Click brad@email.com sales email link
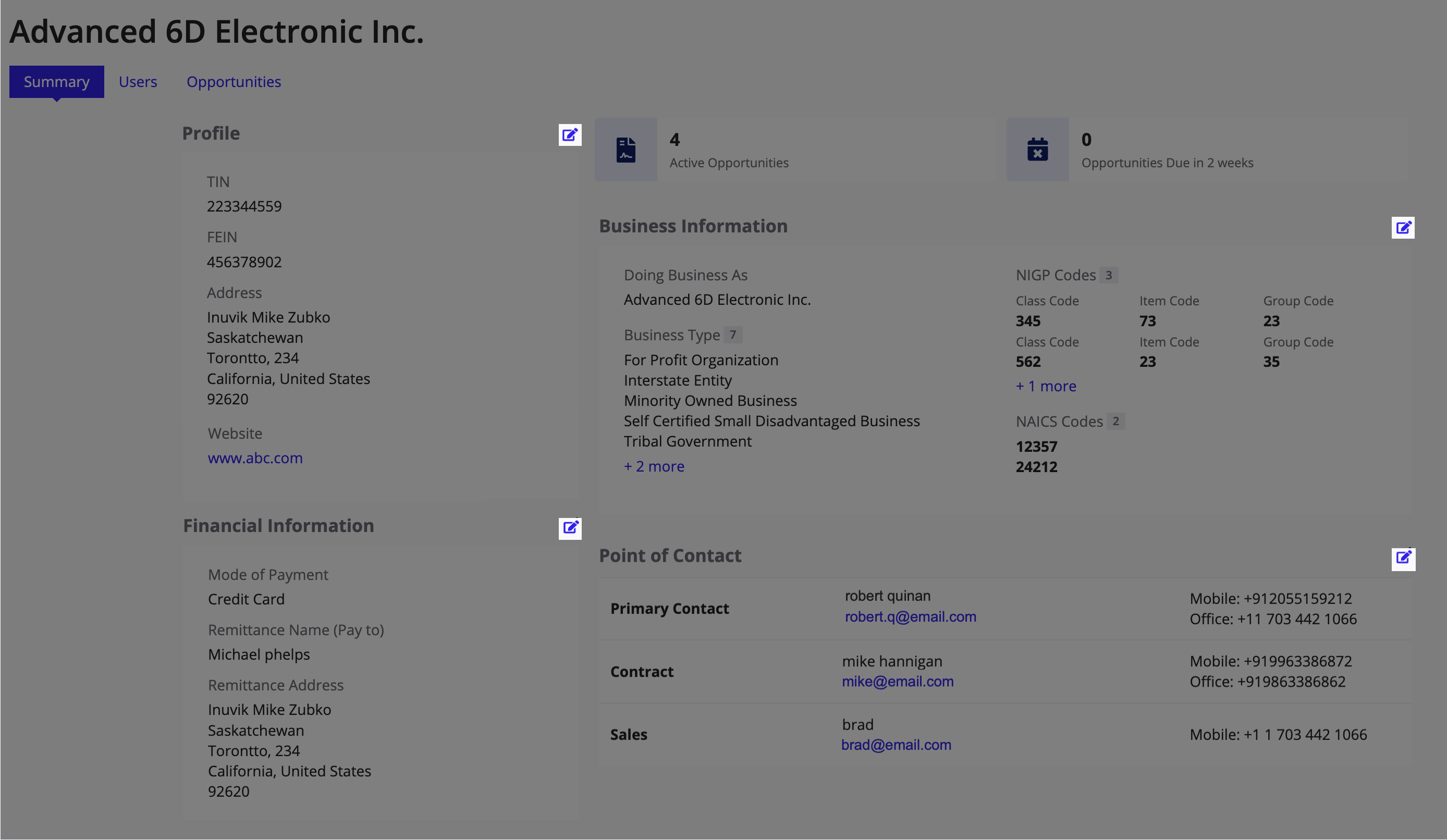This screenshot has height=840, width=1447. (x=896, y=745)
